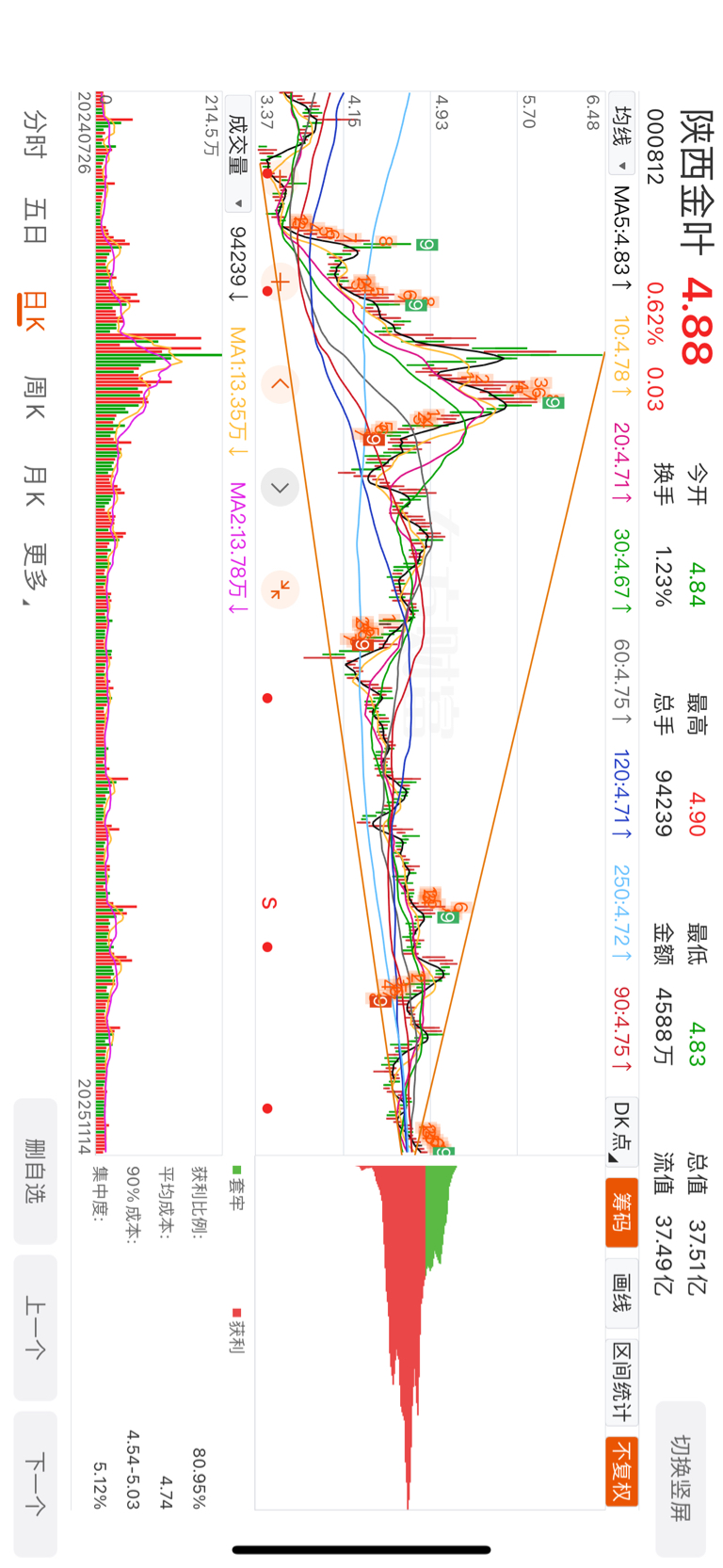Tap the 金额 value 4588万
This screenshot has width=723, height=1568.
(x=664, y=1026)
